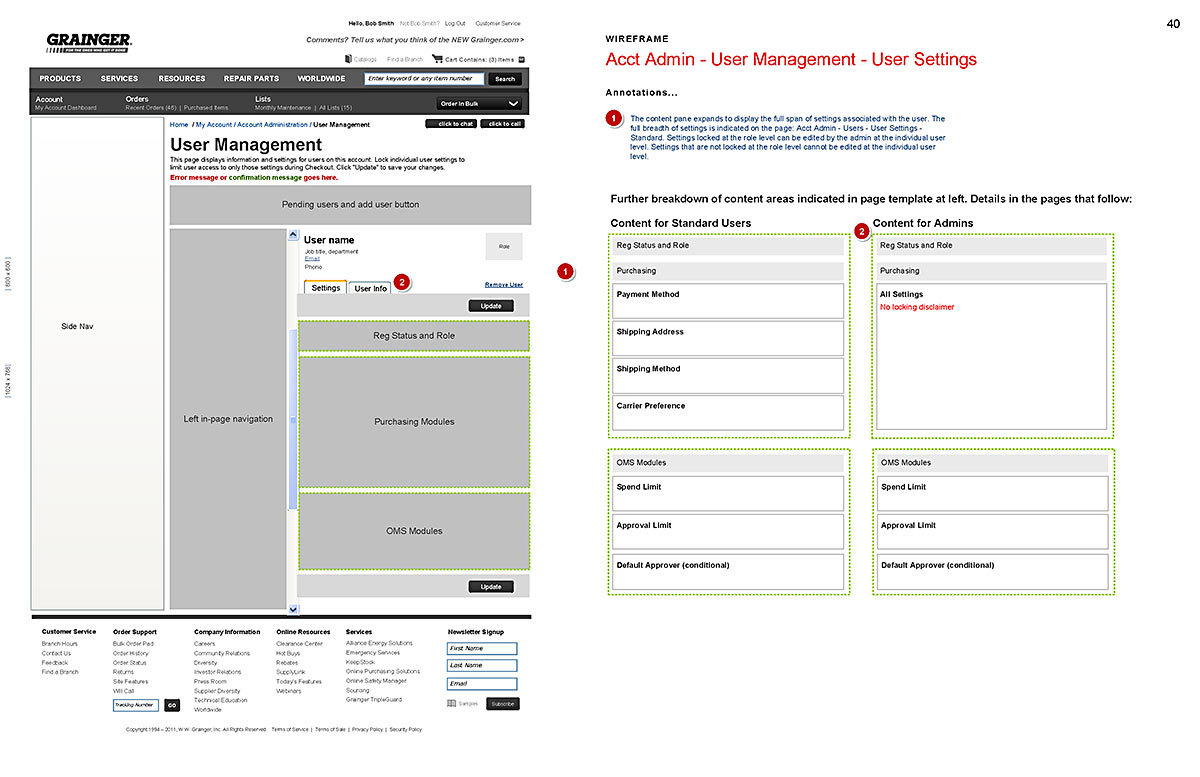The height and width of the screenshot is (777, 1200).
Task: Switch to the User Info tab
Action: [370, 288]
